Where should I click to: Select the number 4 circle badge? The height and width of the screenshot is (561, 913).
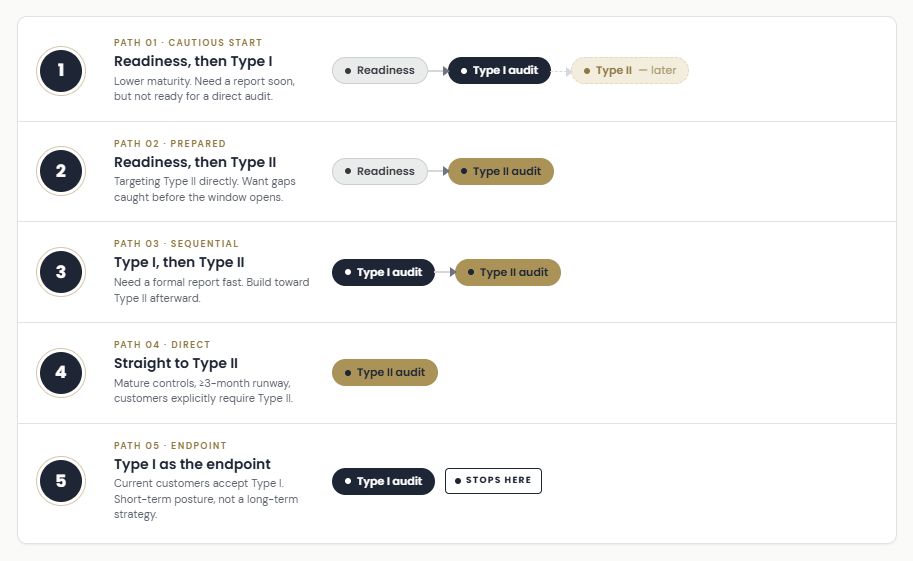(x=61, y=373)
